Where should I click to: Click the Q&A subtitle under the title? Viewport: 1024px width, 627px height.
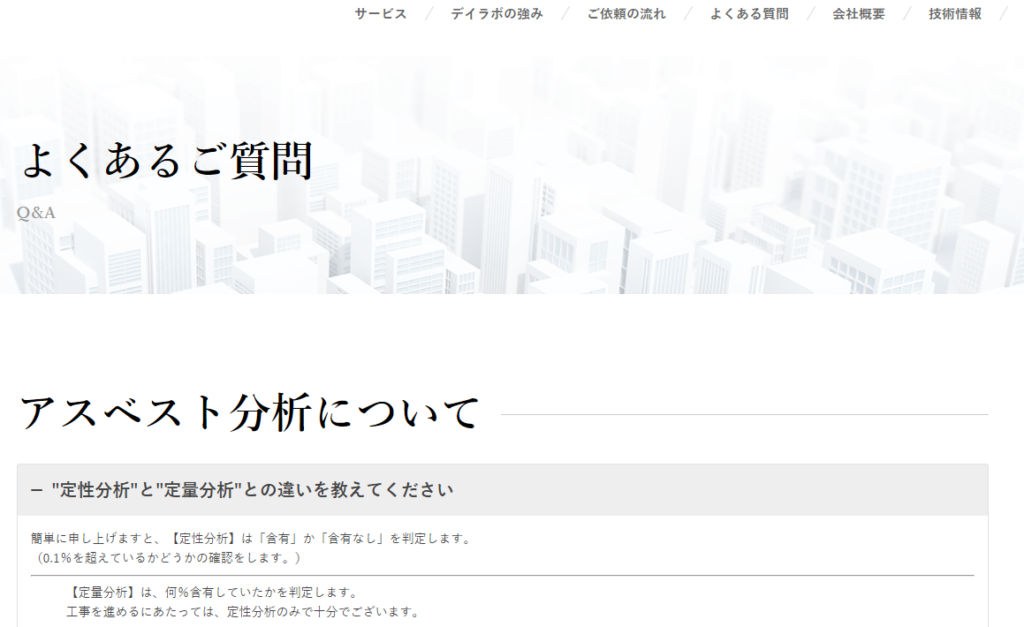[x=37, y=212]
